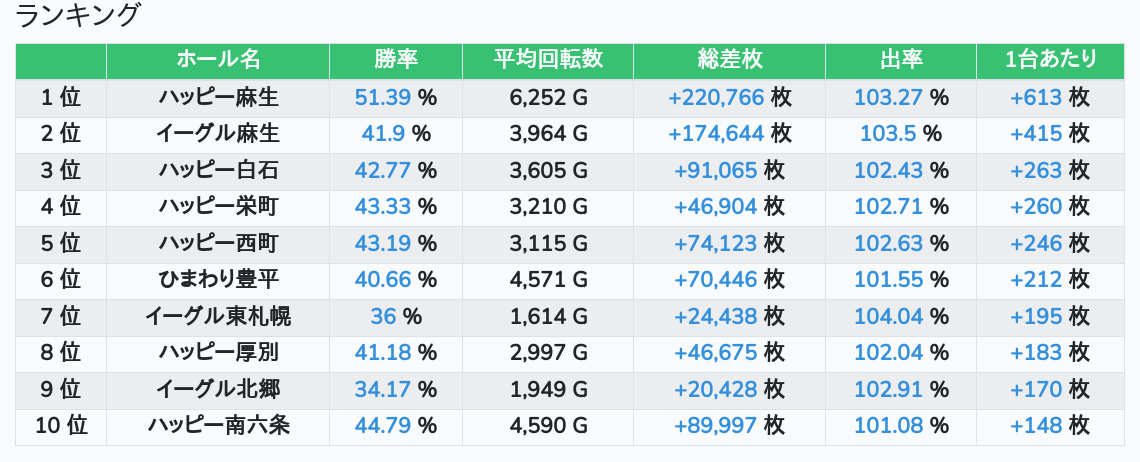This screenshot has height=462, width=1140.
Task: Click the 総差枚 column header
Action: point(729,60)
